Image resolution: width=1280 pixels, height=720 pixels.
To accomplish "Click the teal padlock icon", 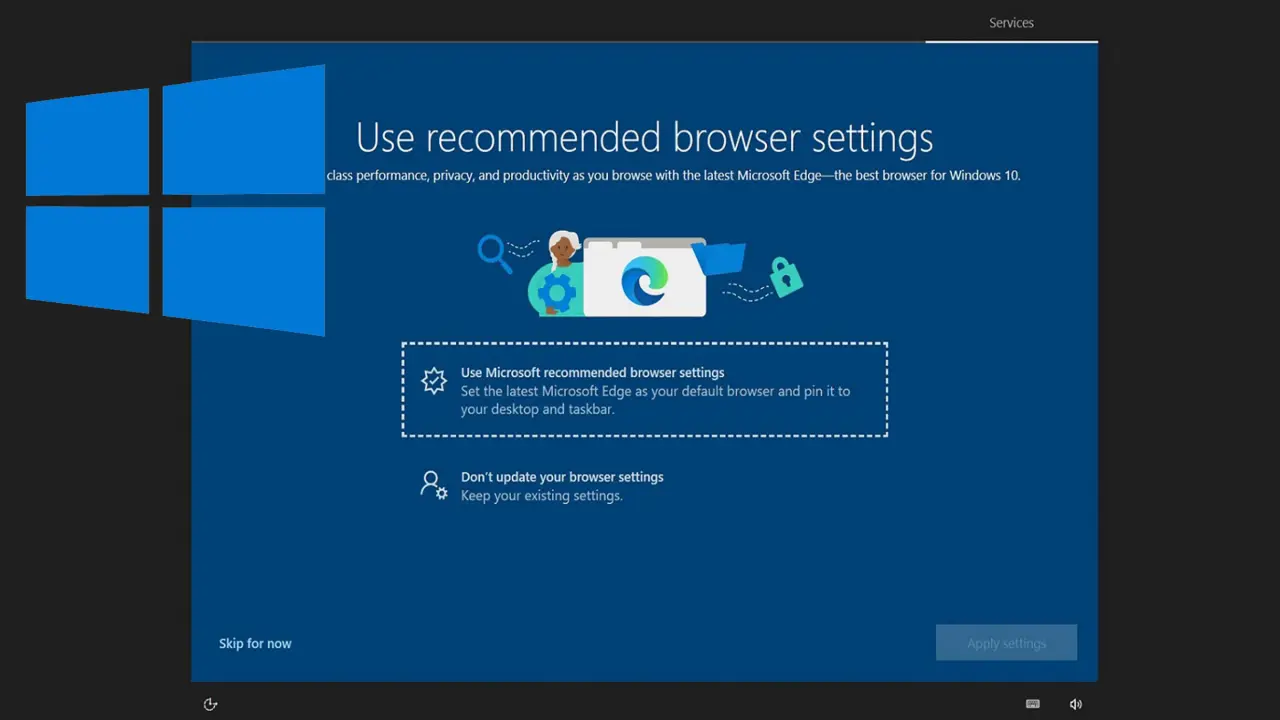I will tap(786, 277).
